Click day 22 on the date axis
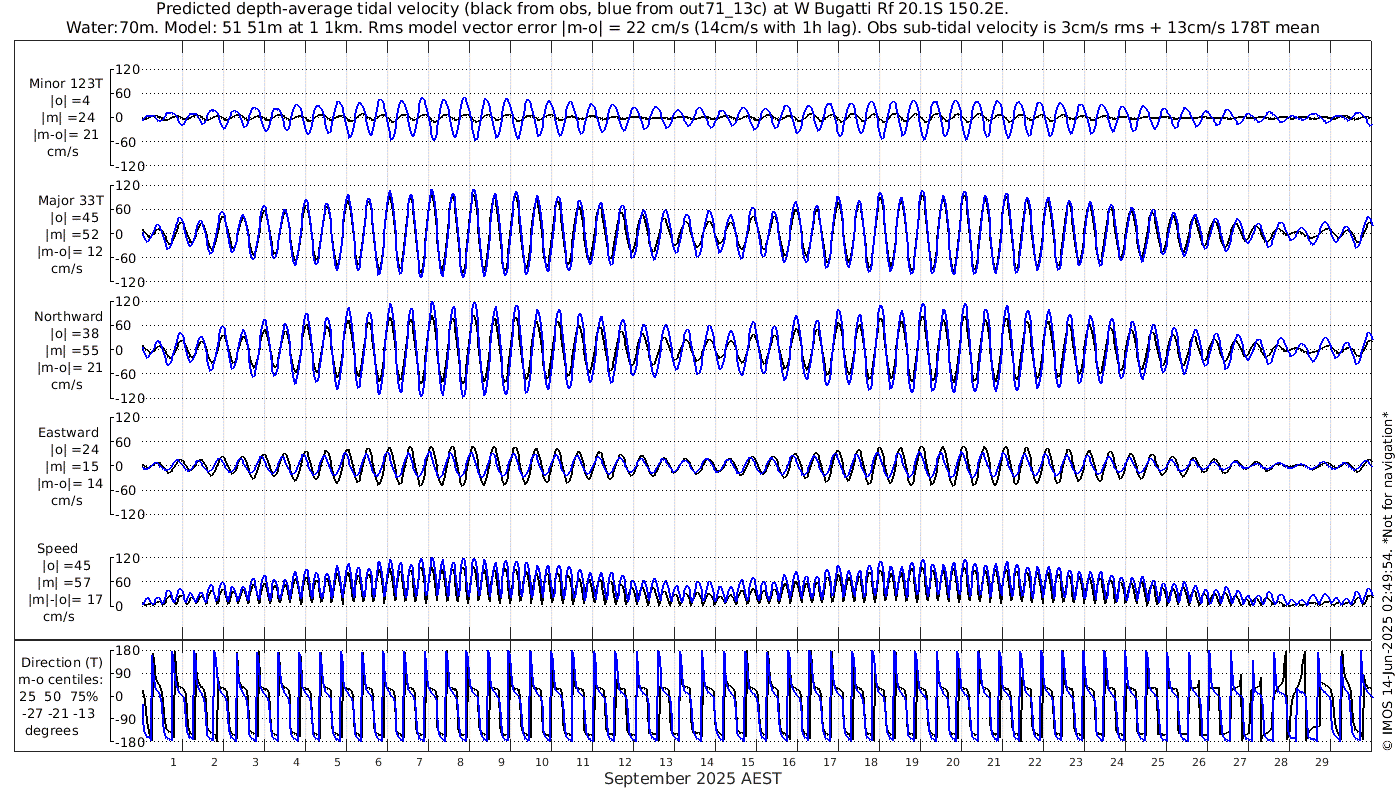Image resolution: width=1400 pixels, height=800 pixels. (x=1034, y=762)
